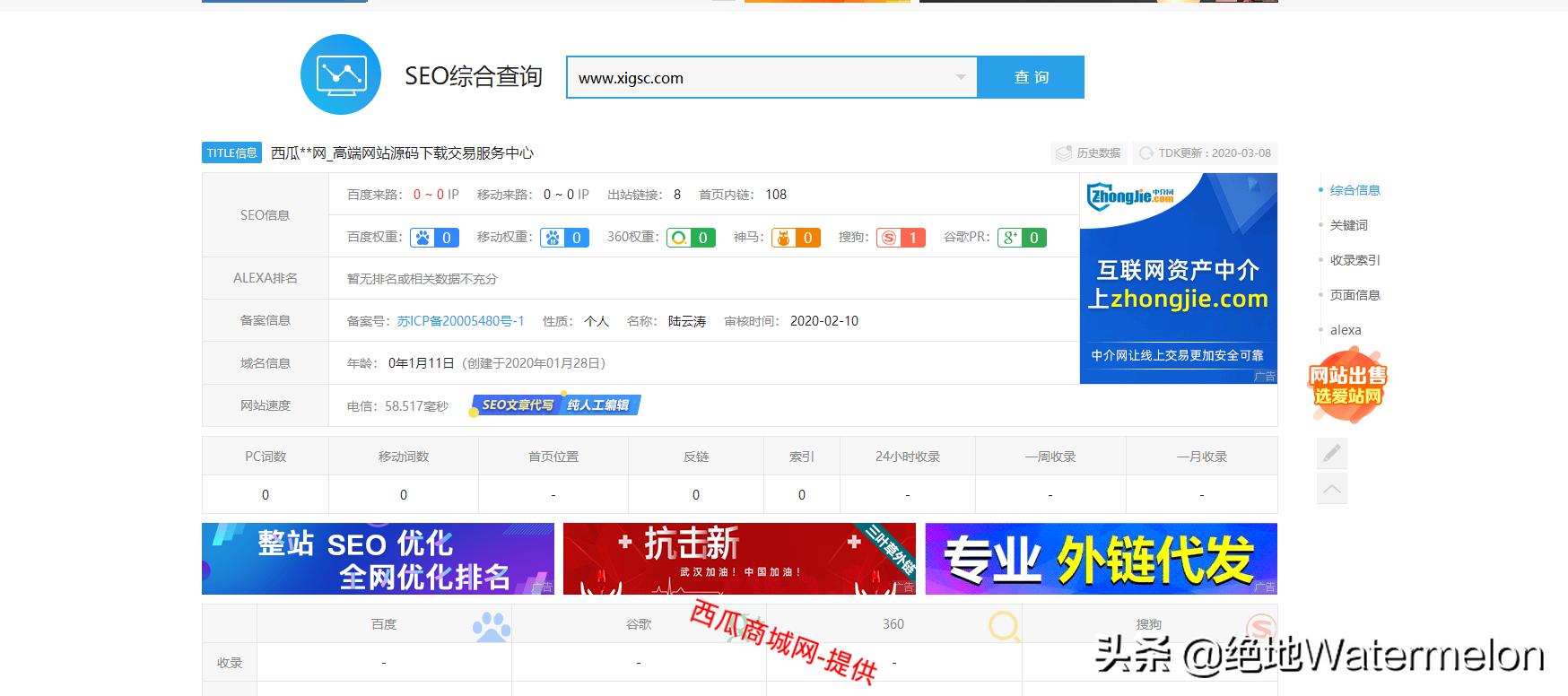Click the www.xigsc.com domain input field
The height and width of the screenshot is (696, 1568).
coord(771,77)
